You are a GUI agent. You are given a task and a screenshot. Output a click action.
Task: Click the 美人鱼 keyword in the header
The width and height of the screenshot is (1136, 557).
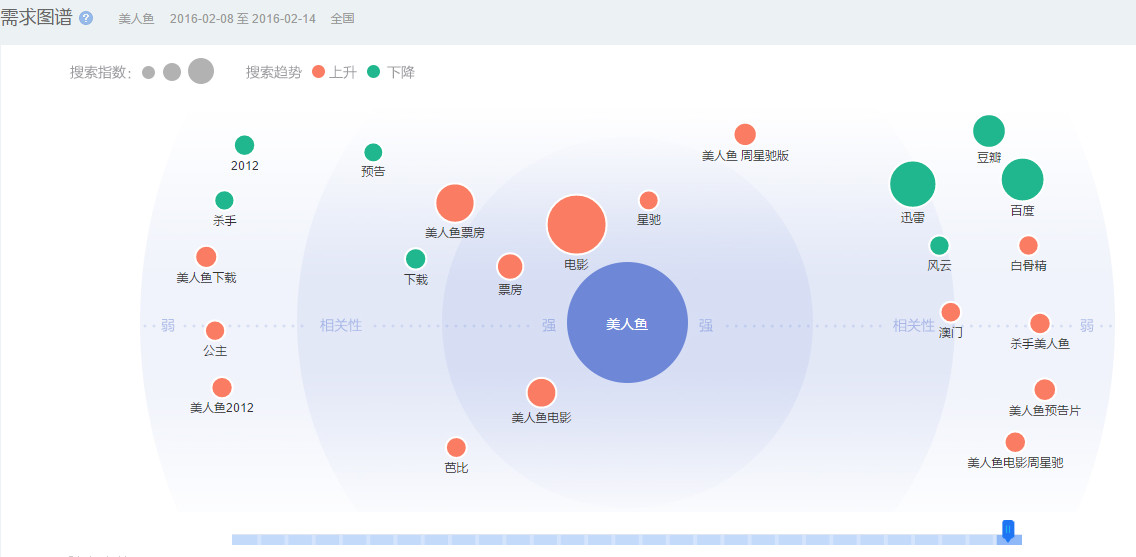click(136, 19)
